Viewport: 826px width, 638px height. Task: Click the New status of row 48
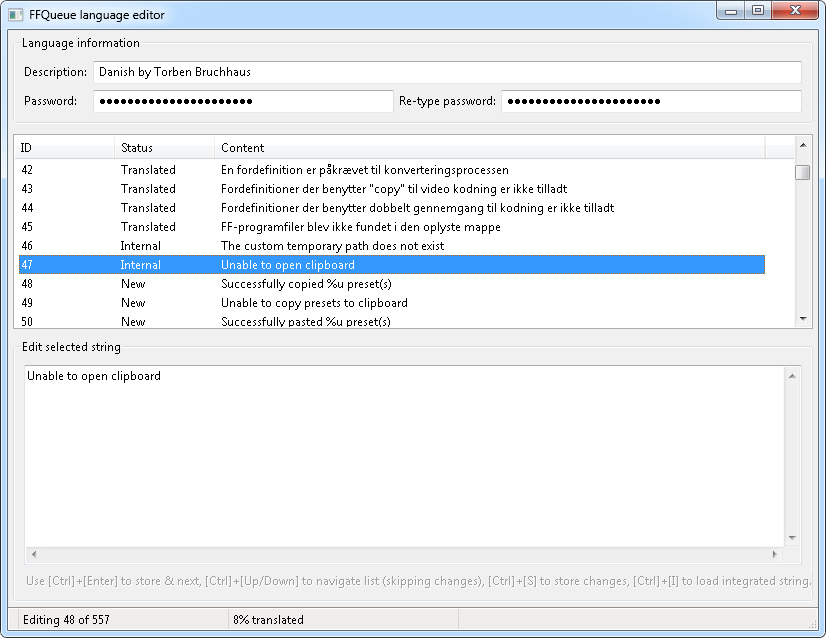click(x=133, y=283)
